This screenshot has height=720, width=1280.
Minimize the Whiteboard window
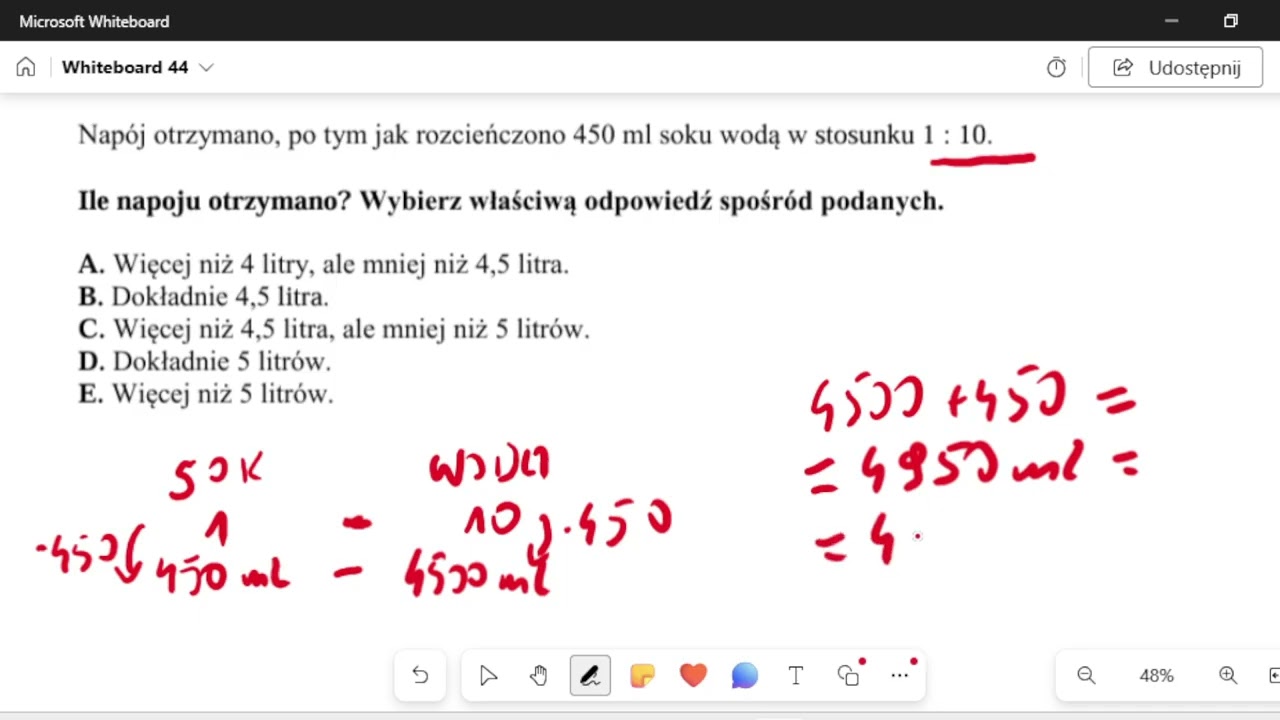point(1172,21)
